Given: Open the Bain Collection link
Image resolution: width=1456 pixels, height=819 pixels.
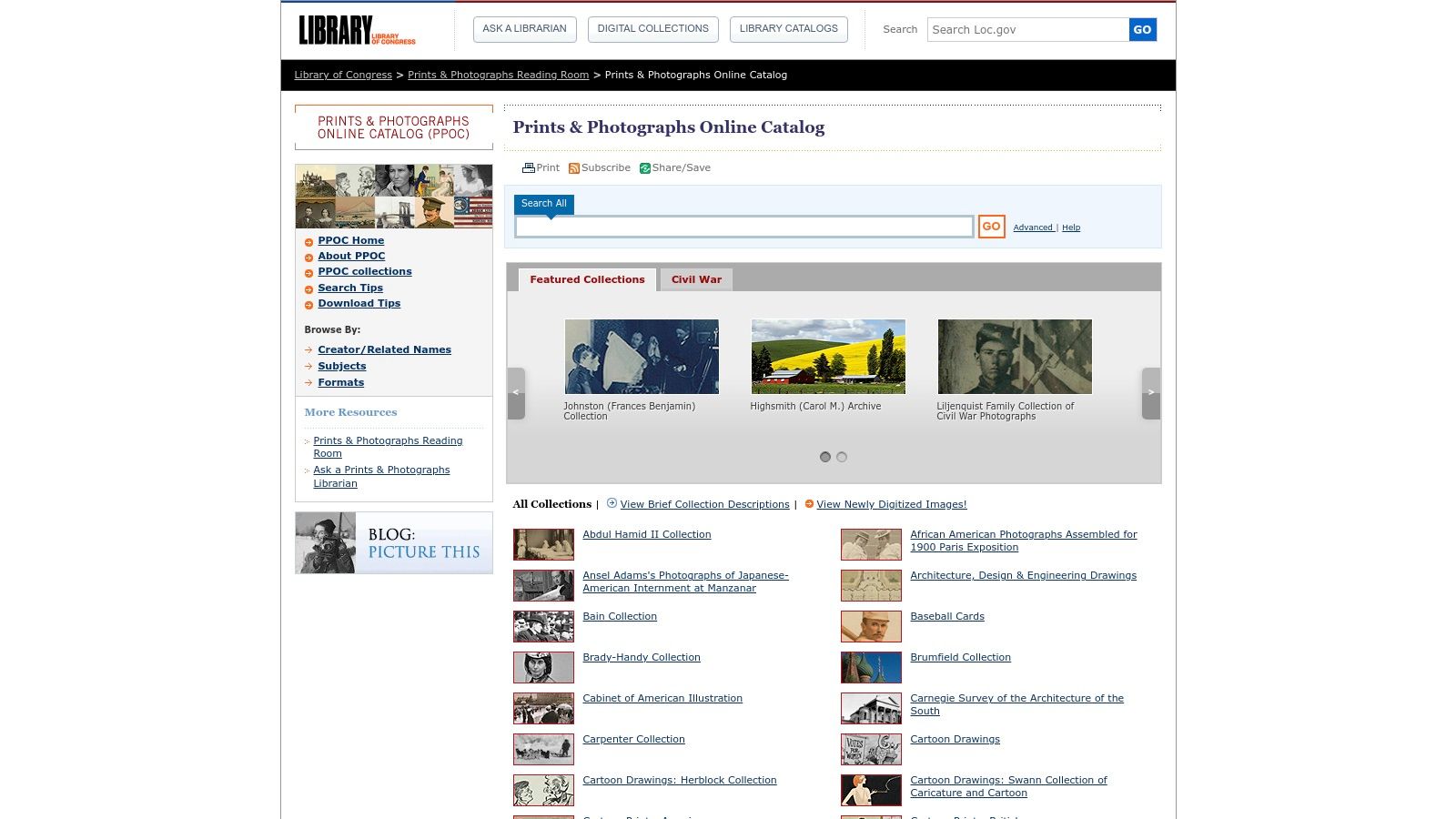Looking at the screenshot, I should point(619,616).
